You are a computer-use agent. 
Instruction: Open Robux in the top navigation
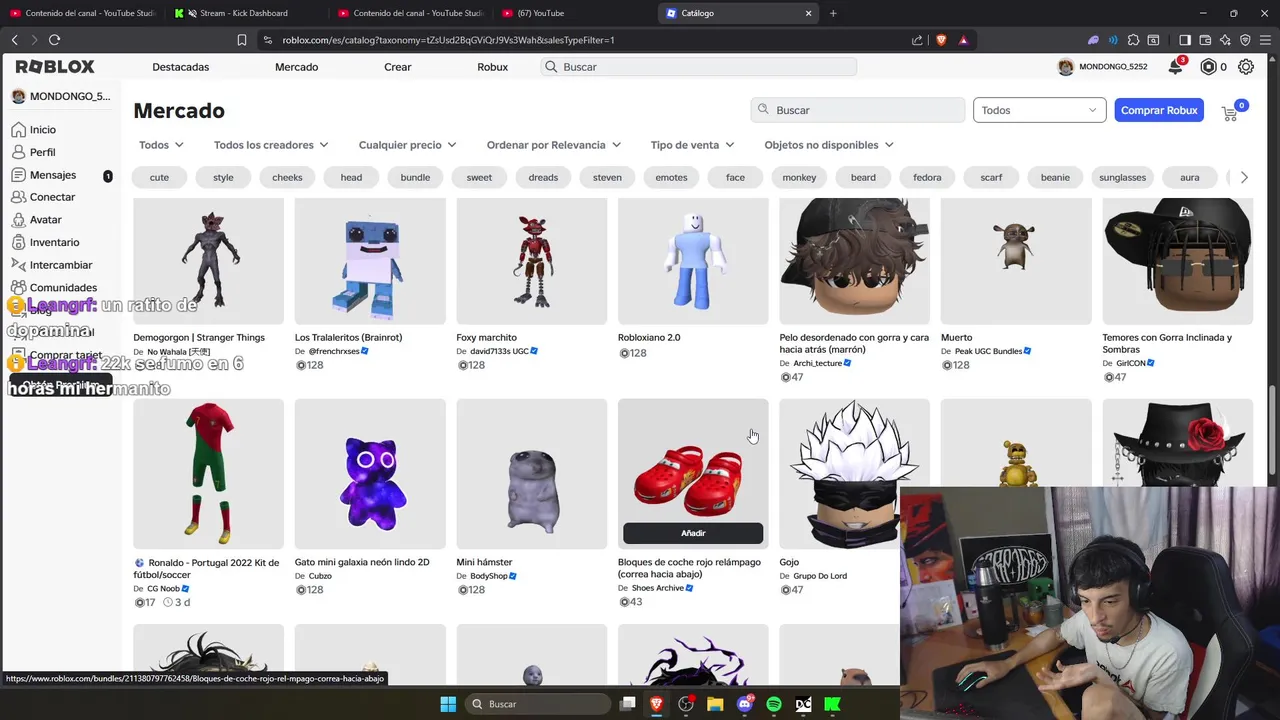(492, 67)
